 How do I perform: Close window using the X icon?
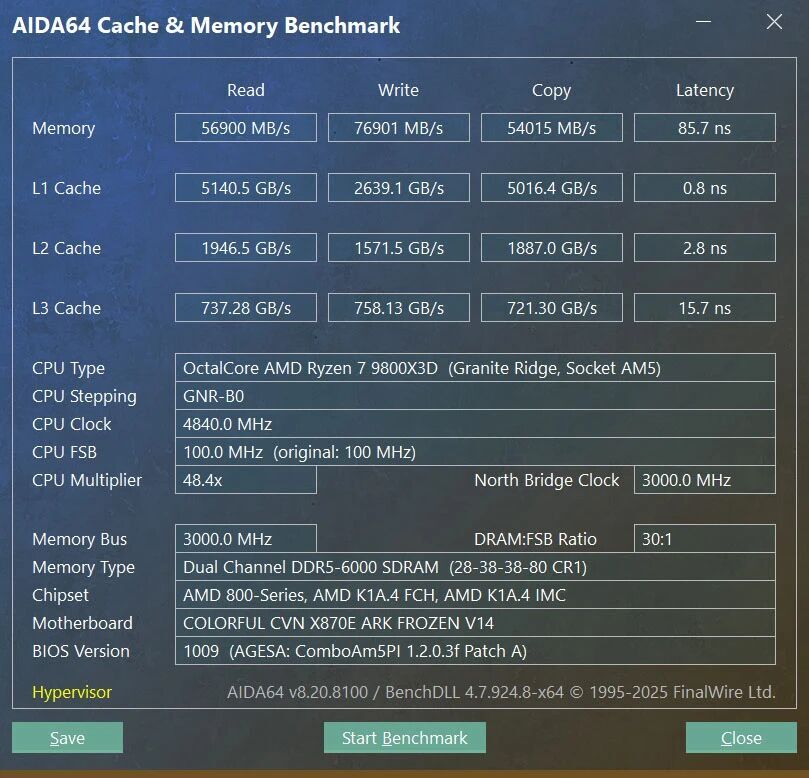coord(774,22)
